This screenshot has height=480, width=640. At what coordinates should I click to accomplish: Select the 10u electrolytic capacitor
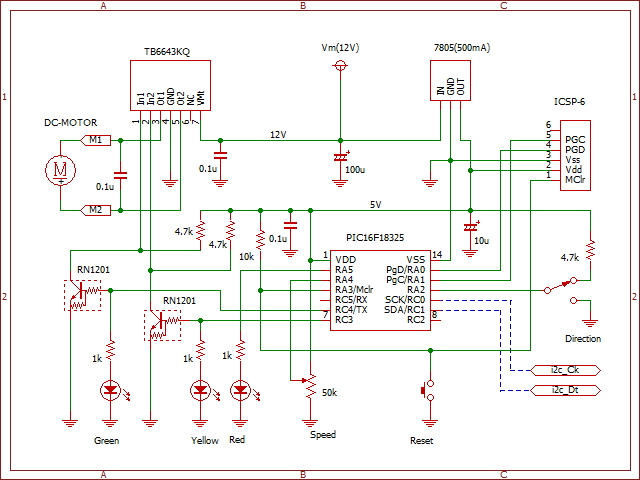(x=471, y=227)
